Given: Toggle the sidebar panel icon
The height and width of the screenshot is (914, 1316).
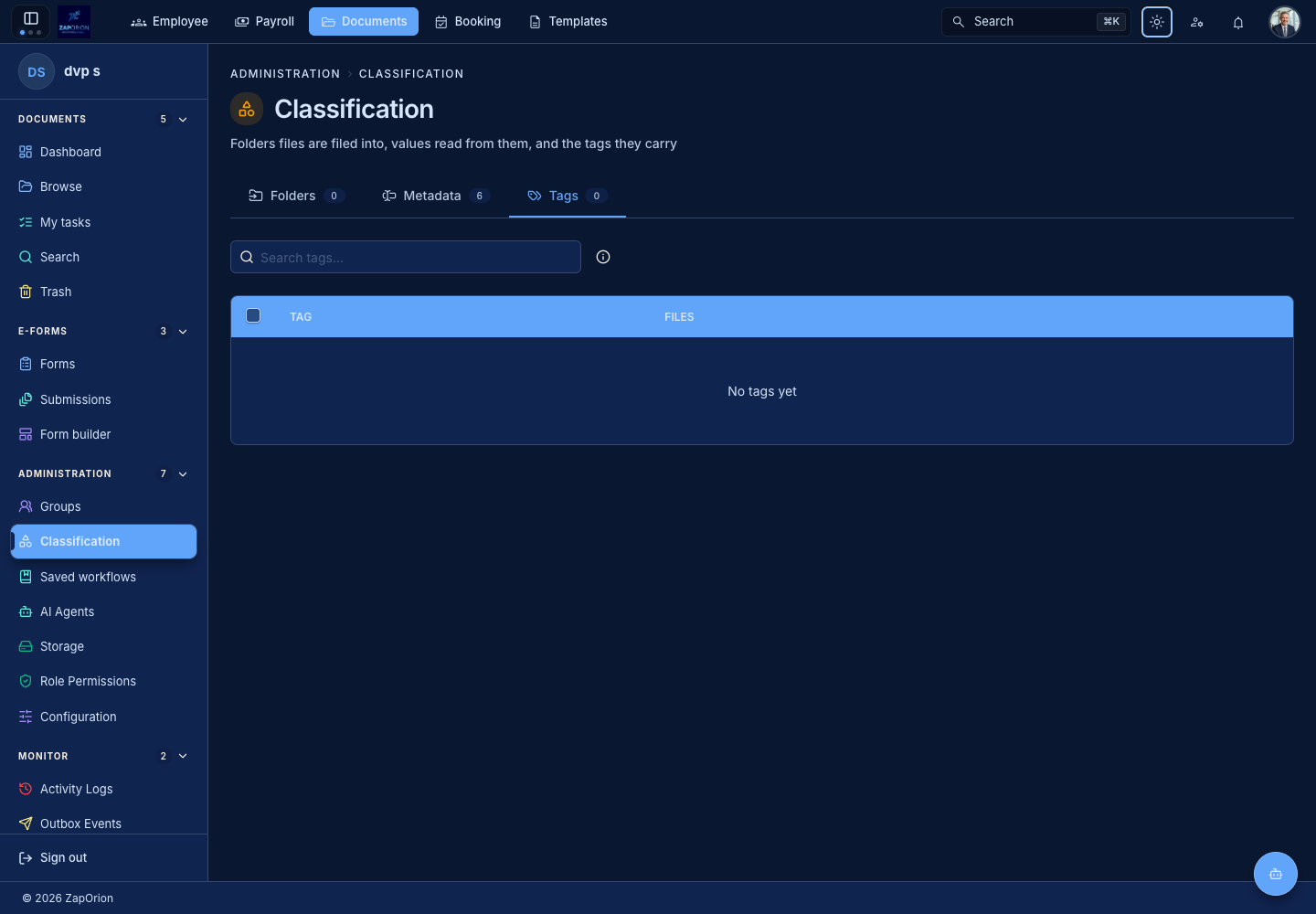Looking at the screenshot, I should 30,18.
